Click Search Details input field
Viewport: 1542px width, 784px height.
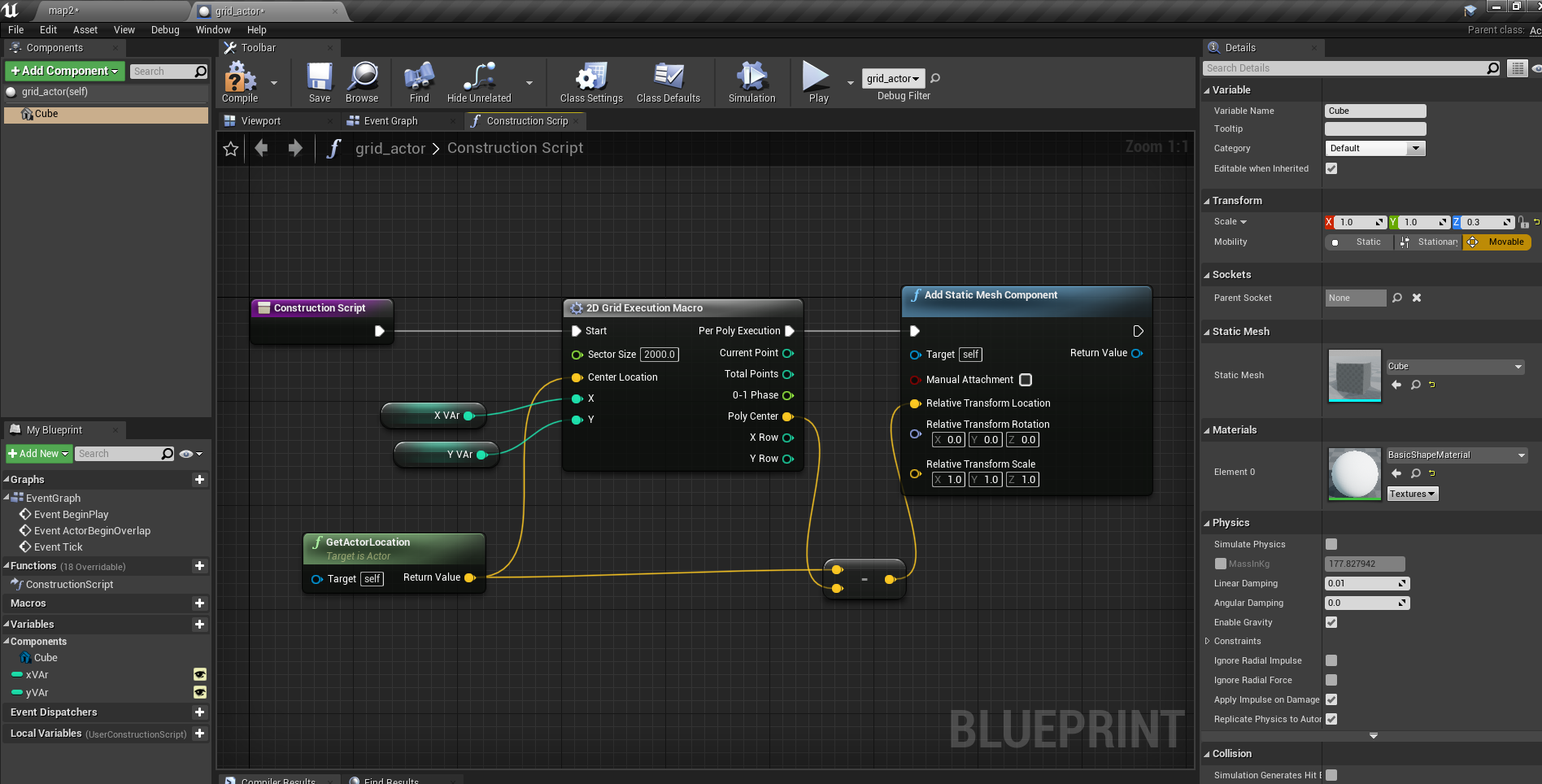coord(1346,68)
